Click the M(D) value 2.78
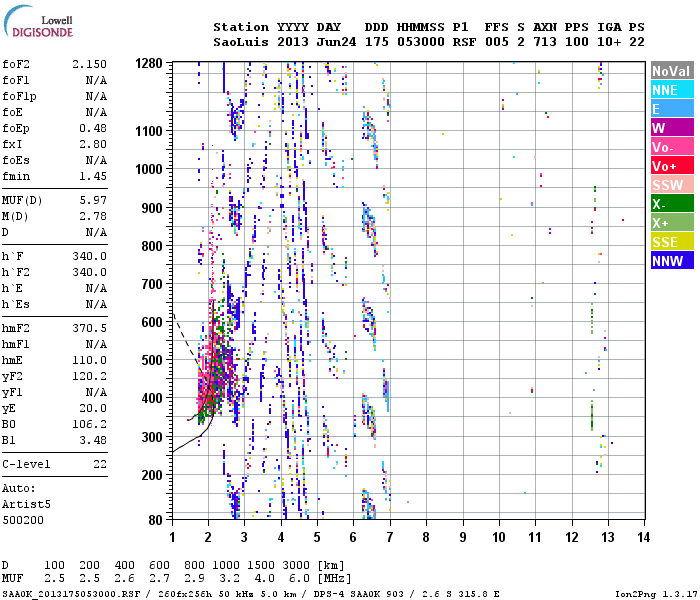The height and width of the screenshot is (600, 700). pyautogui.click(x=93, y=217)
